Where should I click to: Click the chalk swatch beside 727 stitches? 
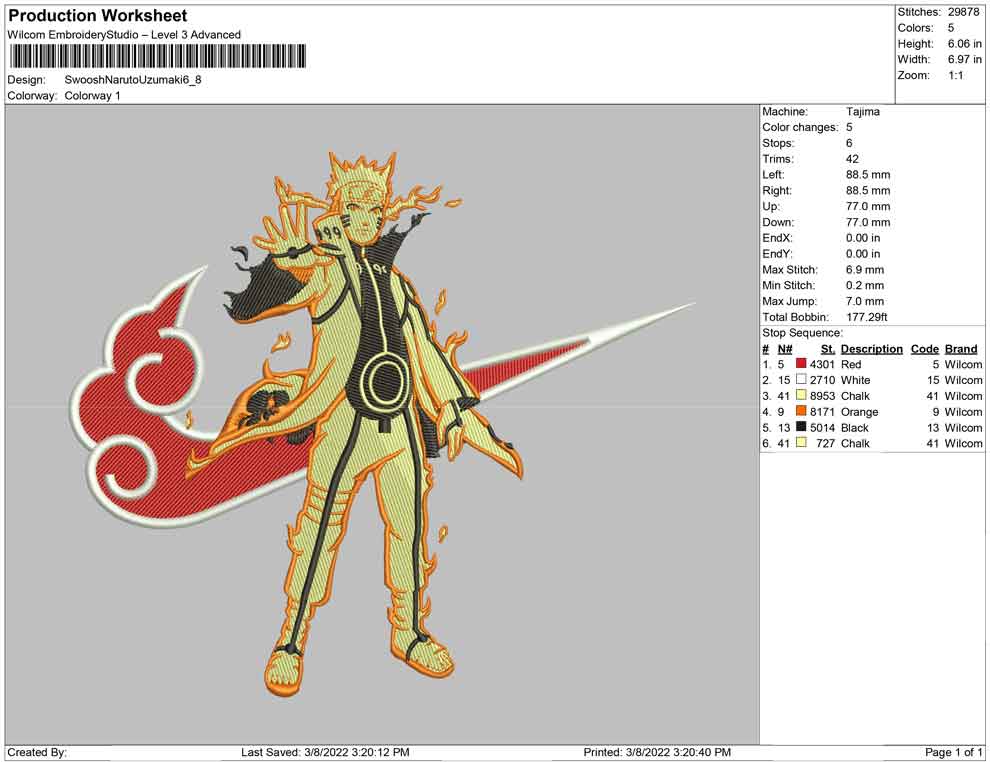point(801,443)
